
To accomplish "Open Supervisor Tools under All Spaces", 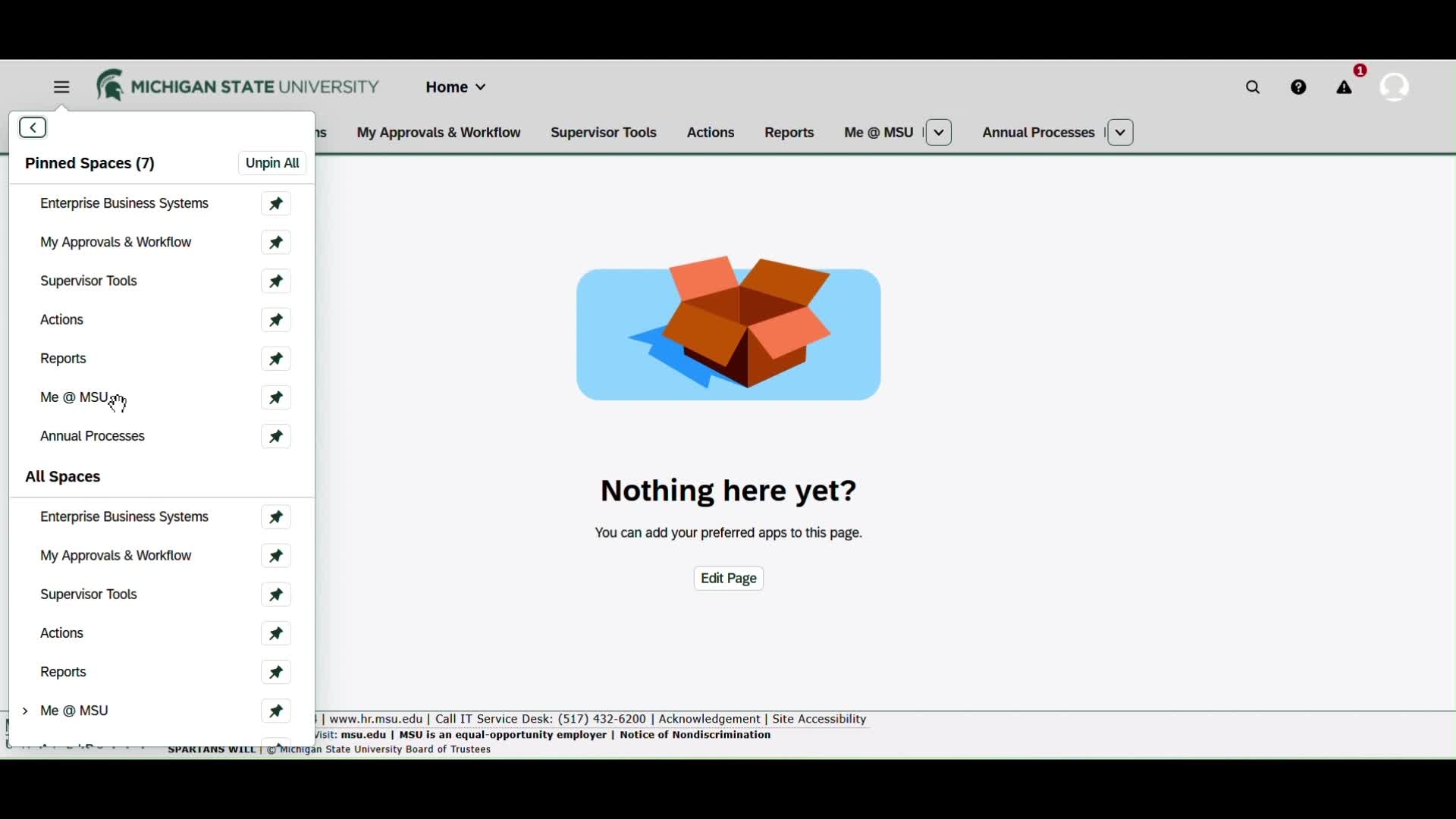I will pos(89,596).
